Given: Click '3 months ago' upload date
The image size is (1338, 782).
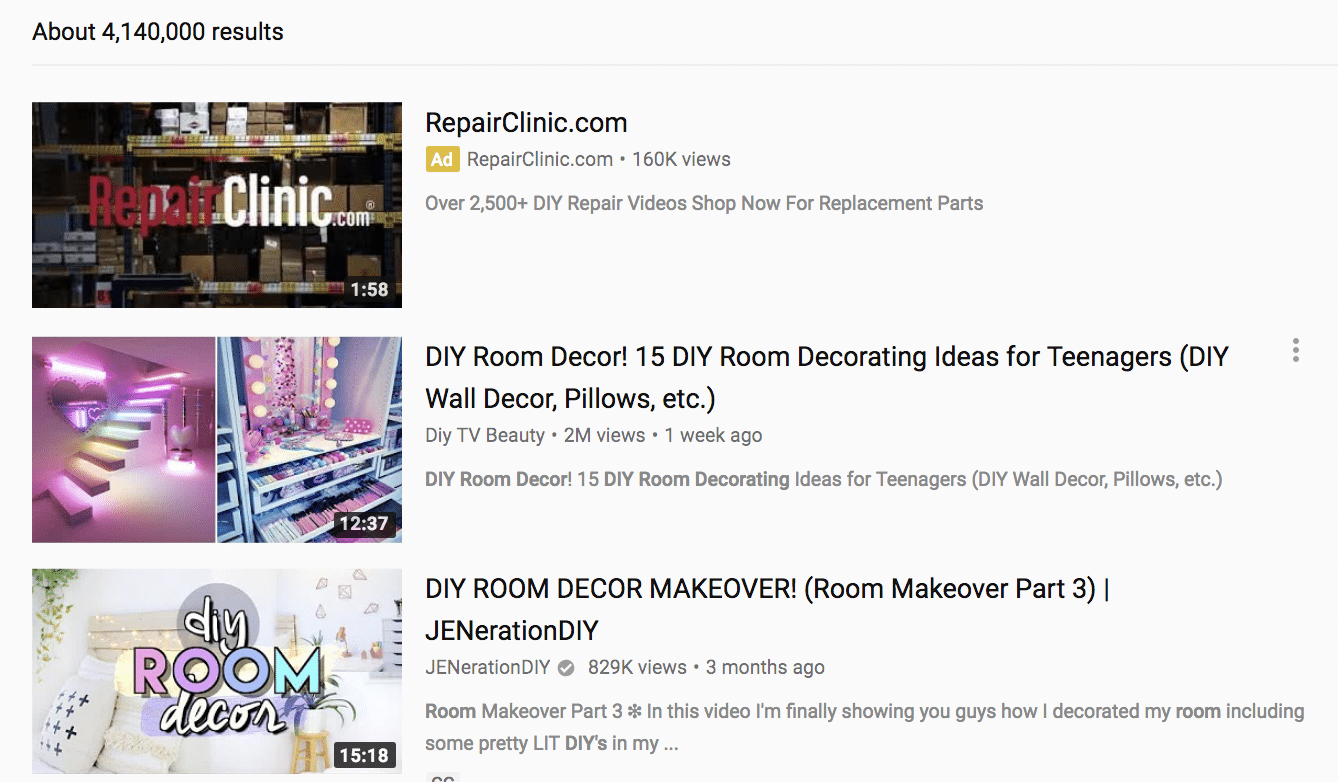Looking at the screenshot, I should [765, 667].
